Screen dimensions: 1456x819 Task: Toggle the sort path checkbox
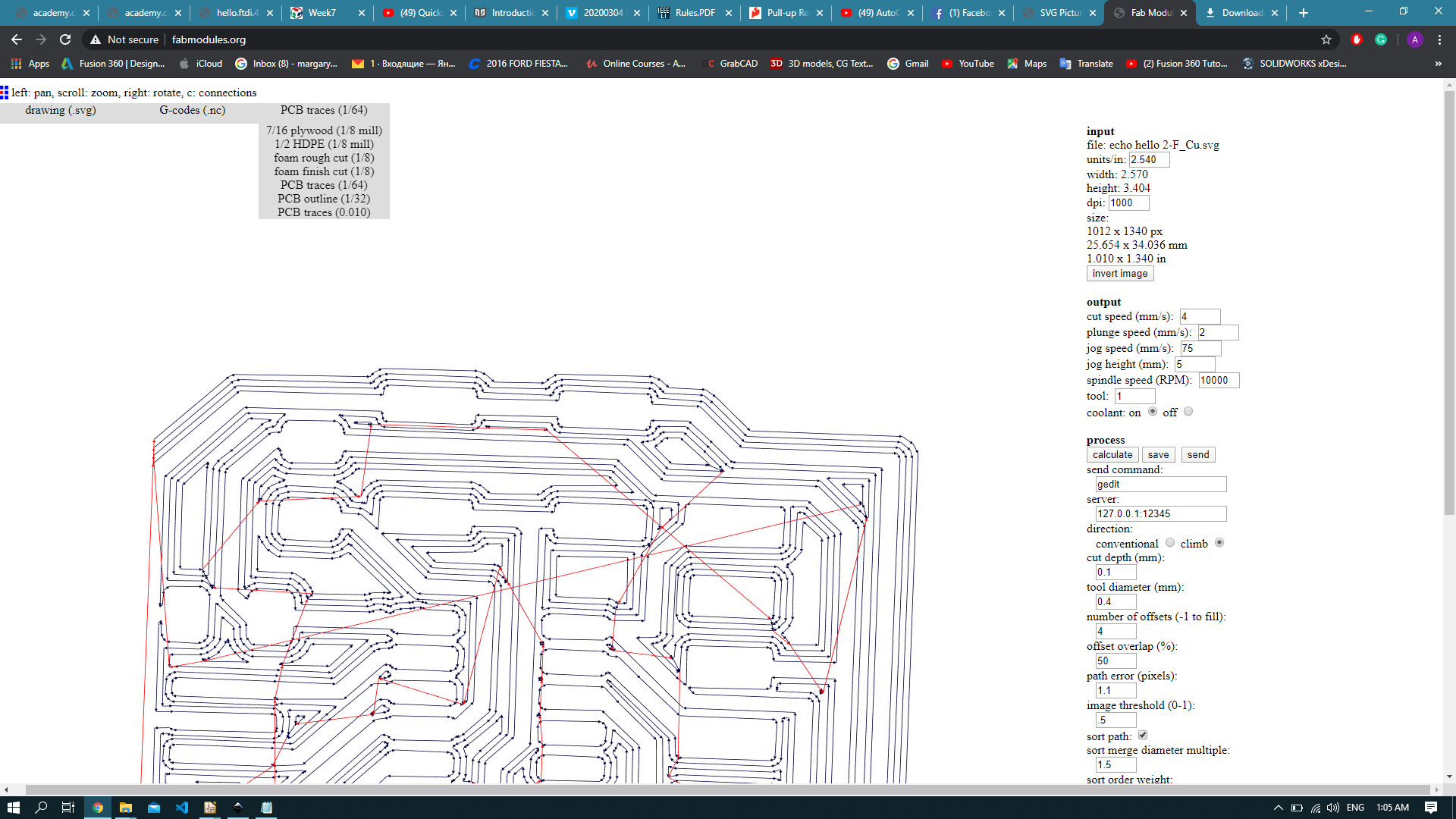point(1143,736)
